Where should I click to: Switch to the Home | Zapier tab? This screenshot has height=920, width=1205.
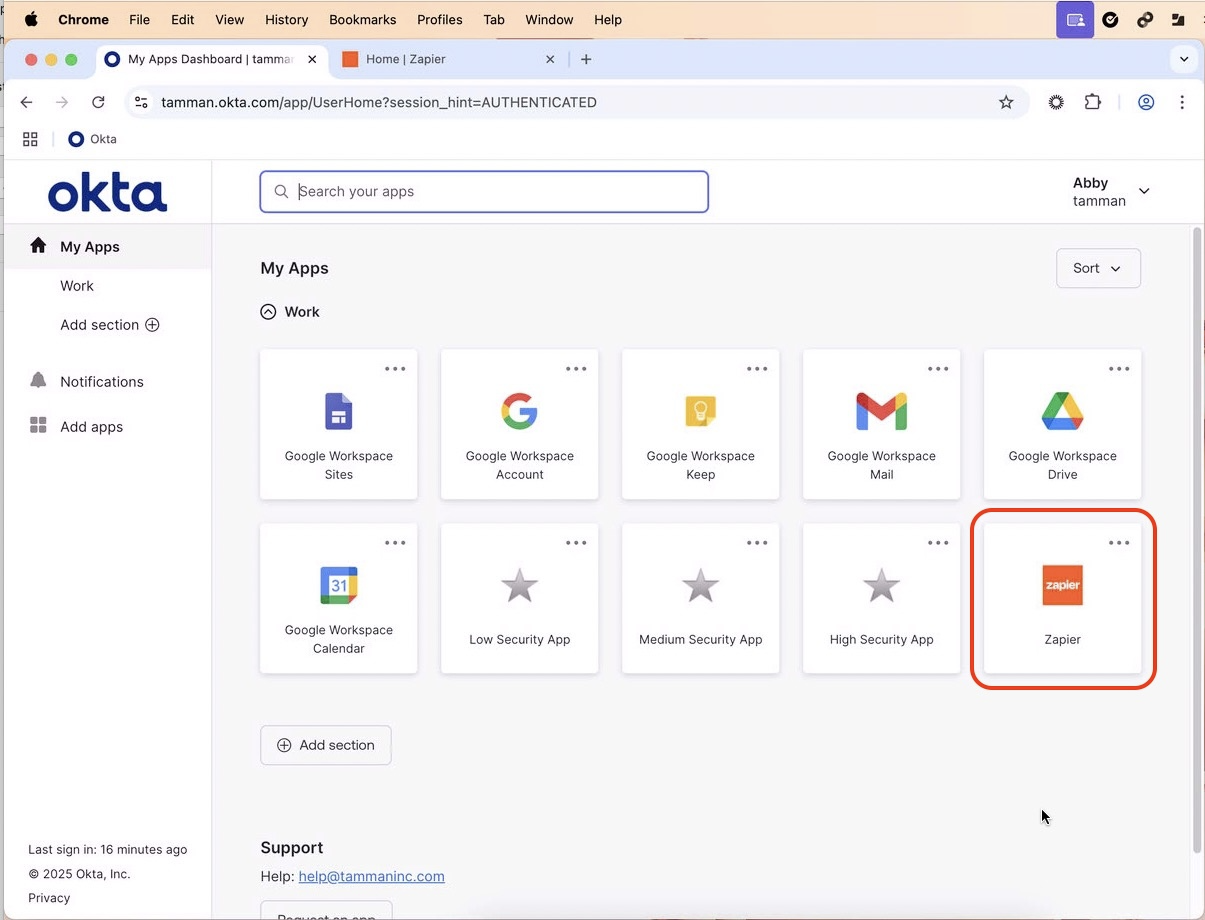point(448,59)
